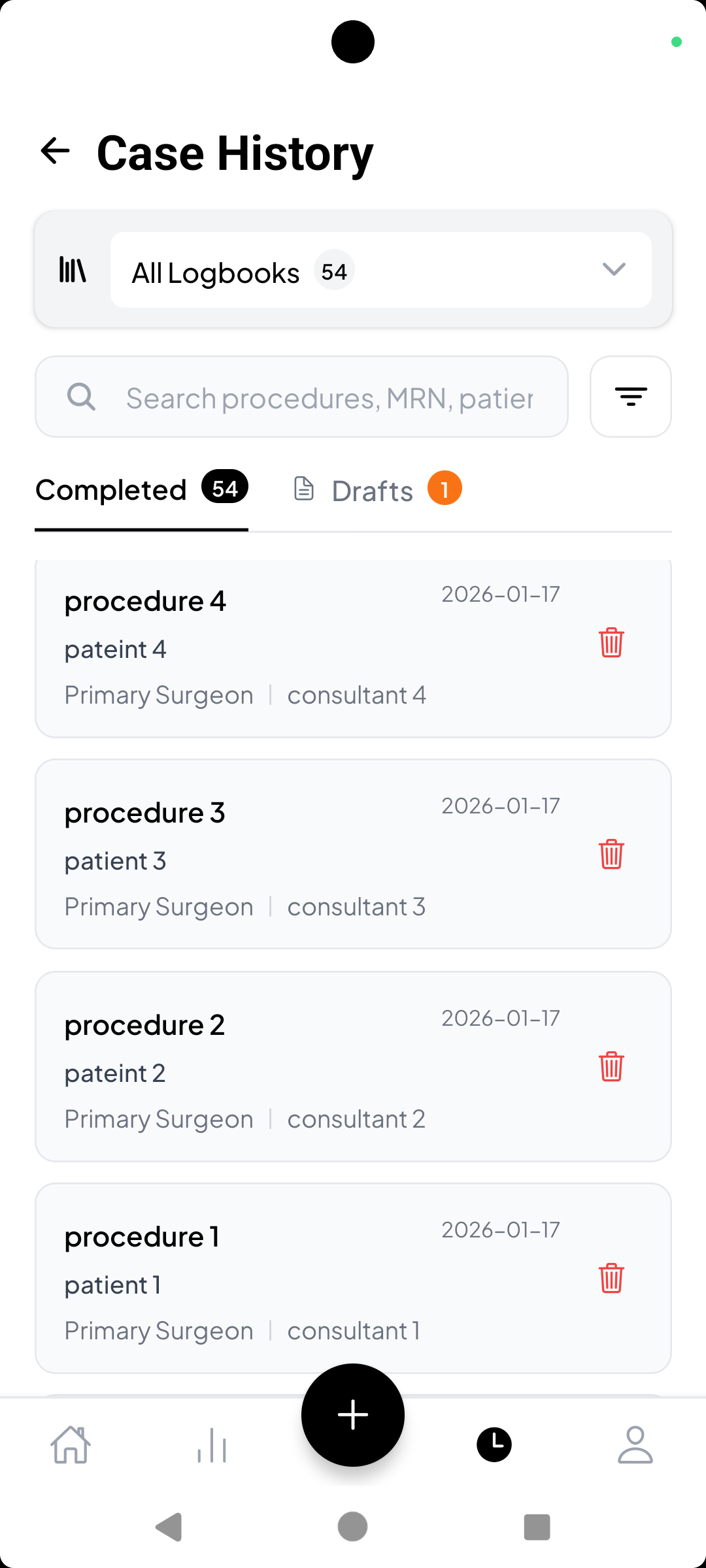Viewport: 706px width, 1568px height.
Task: Delete procedure 1 using its trash icon
Action: pyautogui.click(x=611, y=1280)
